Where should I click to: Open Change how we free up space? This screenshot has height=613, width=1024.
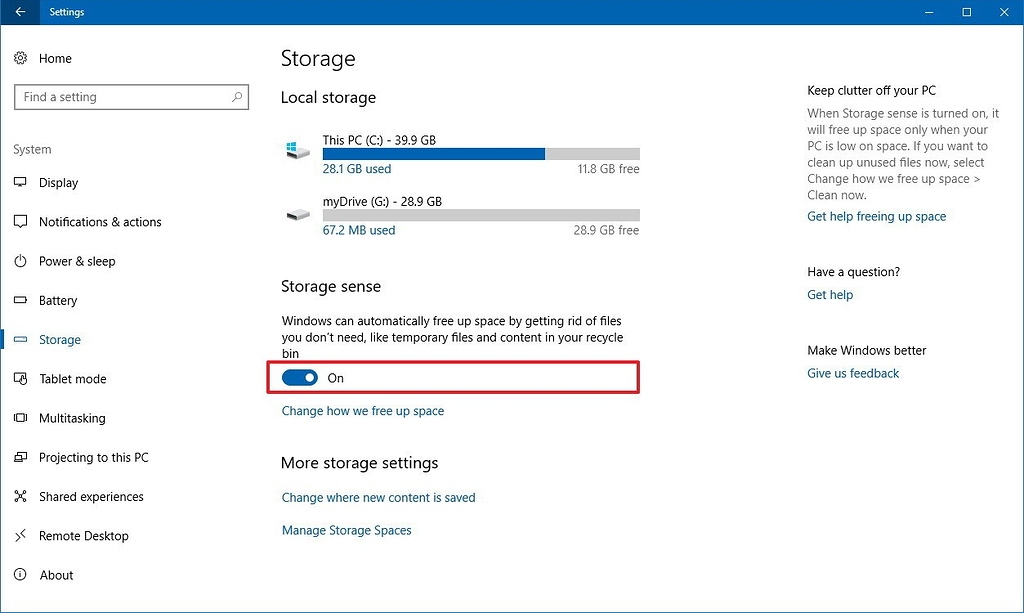[x=362, y=410]
